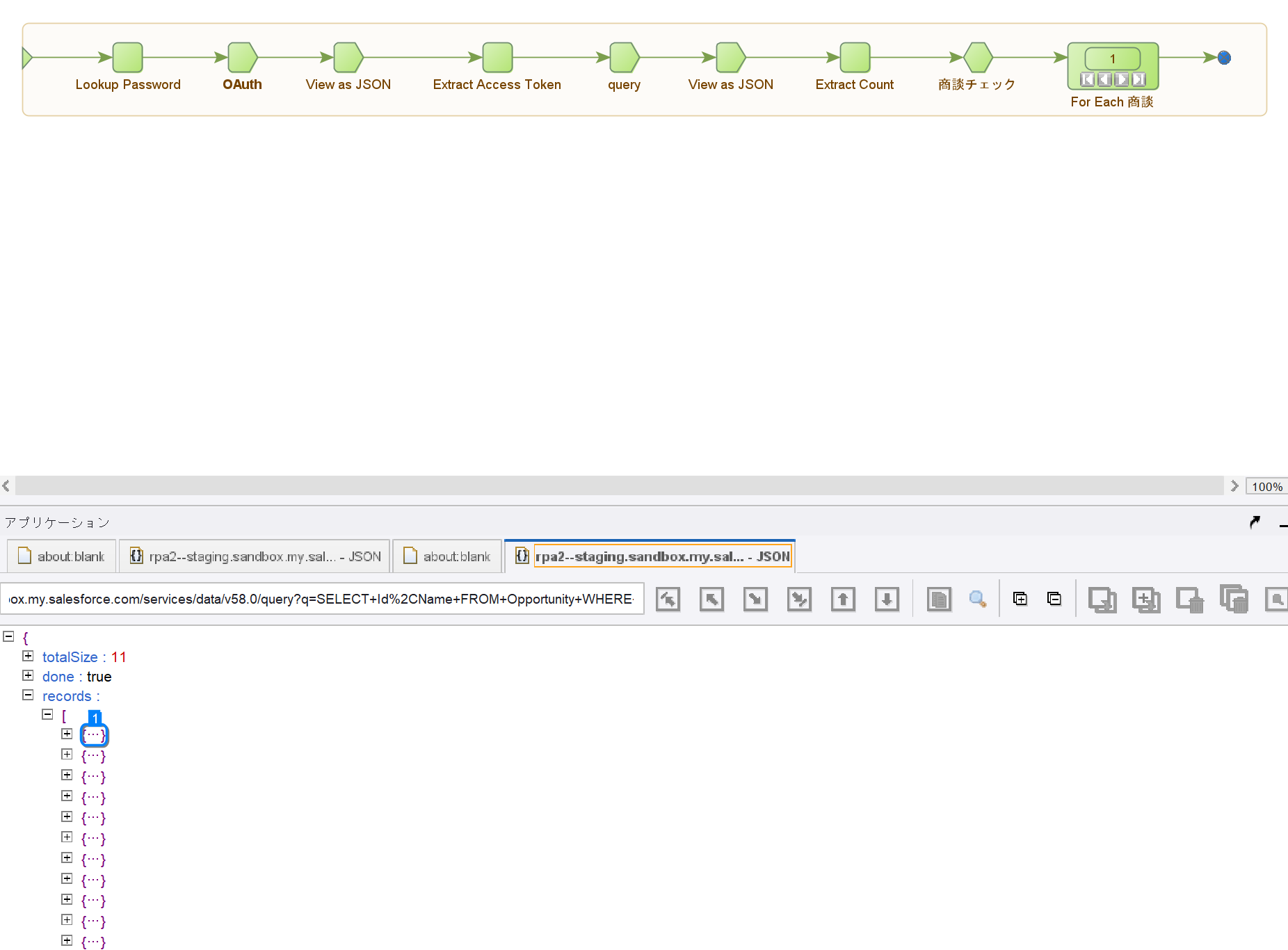Expand the done node
This screenshot has width=1288, height=950.
tap(28, 675)
